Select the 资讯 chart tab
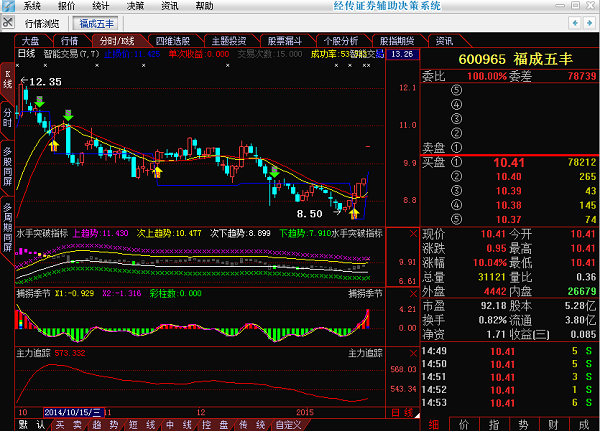This screenshot has width=600, height=431. [444, 41]
